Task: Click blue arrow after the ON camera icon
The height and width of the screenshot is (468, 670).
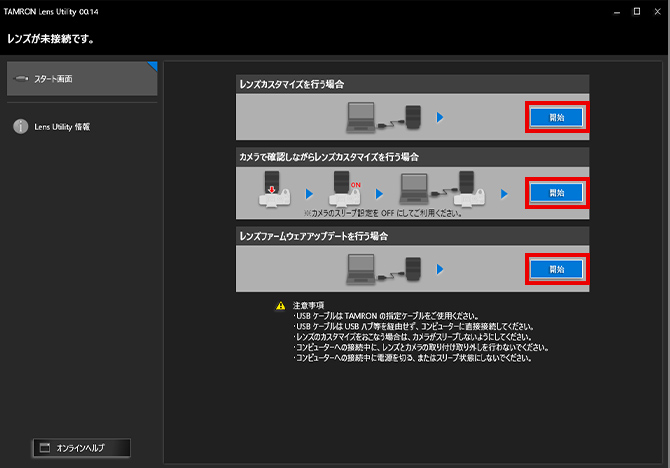Action: tap(379, 194)
